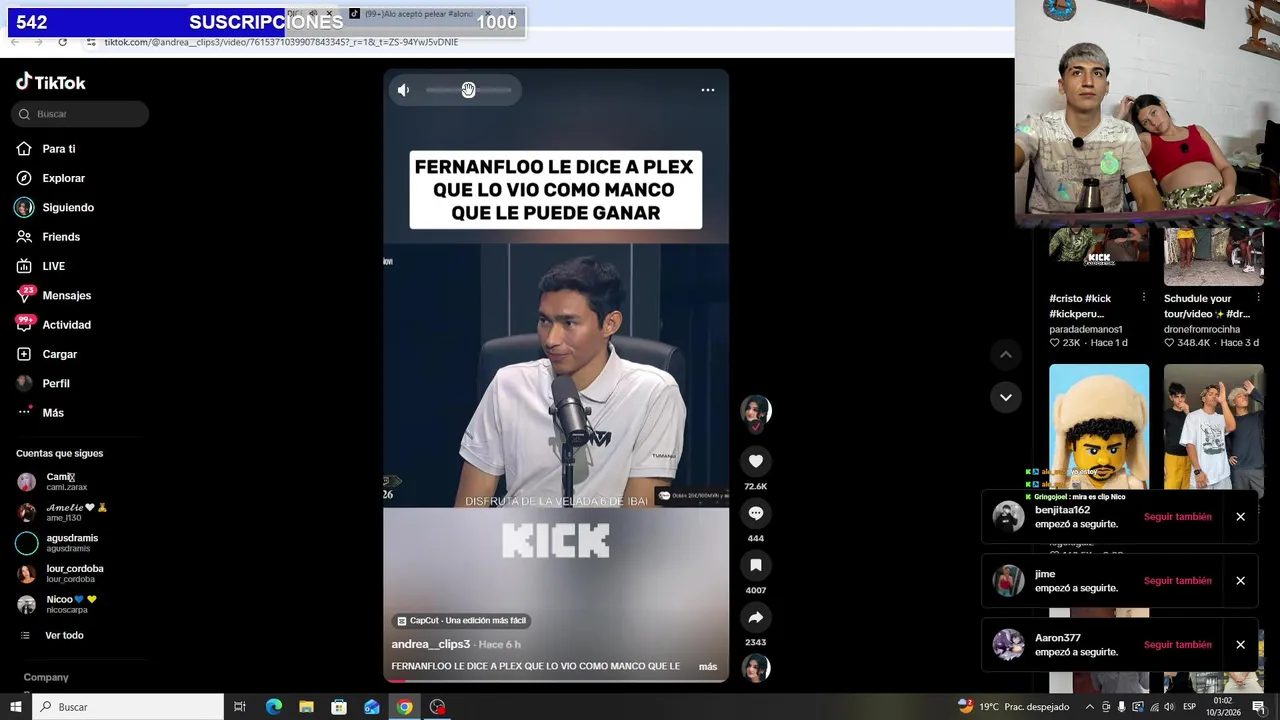
Task: Open the Schudule your tour video thumbnail
Action: coord(1213,256)
